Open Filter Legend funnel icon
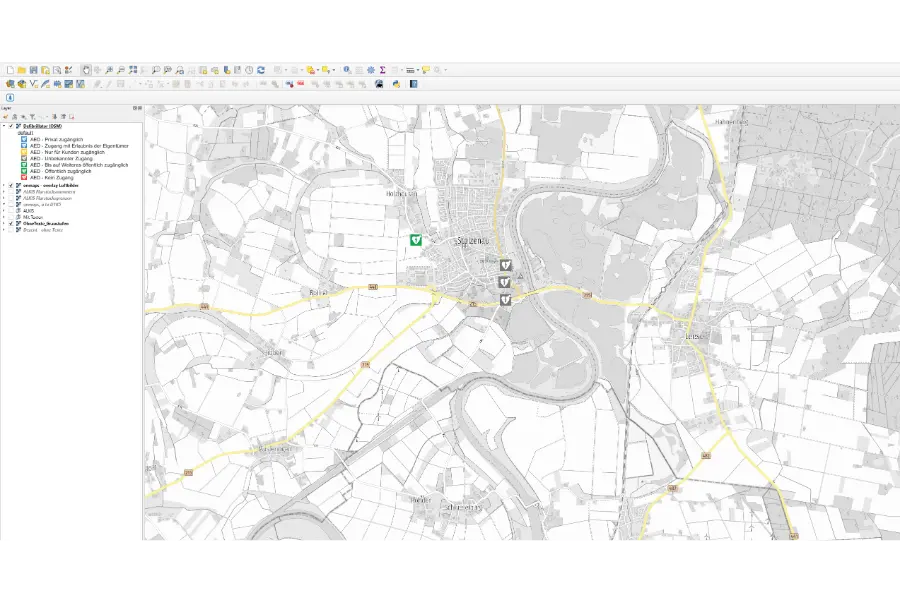 [32, 117]
